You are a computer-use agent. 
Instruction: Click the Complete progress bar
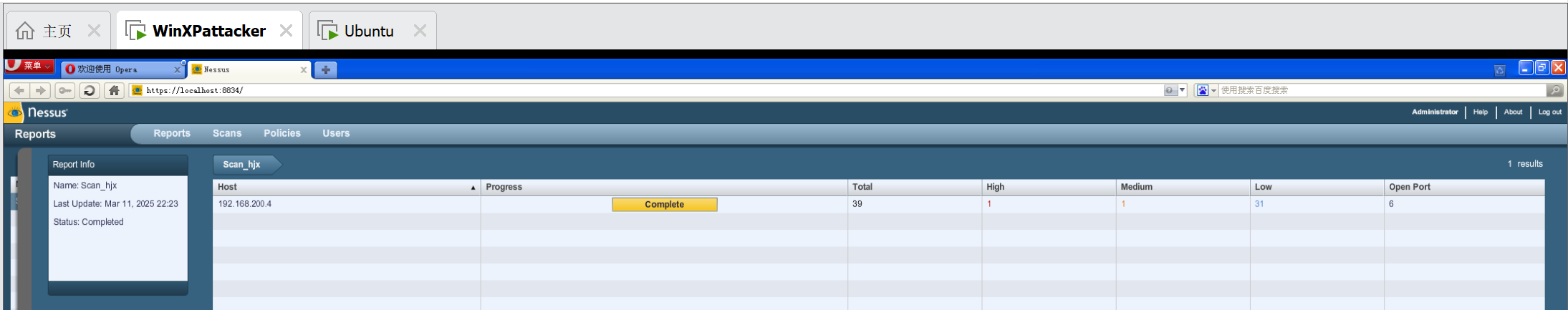tap(665, 205)
